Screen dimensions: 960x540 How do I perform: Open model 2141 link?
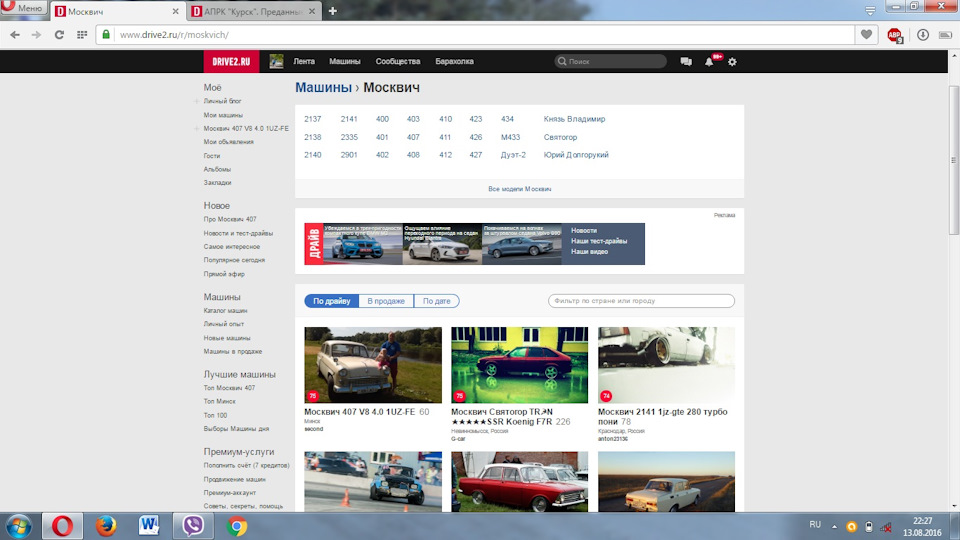[x=349, y=119]
